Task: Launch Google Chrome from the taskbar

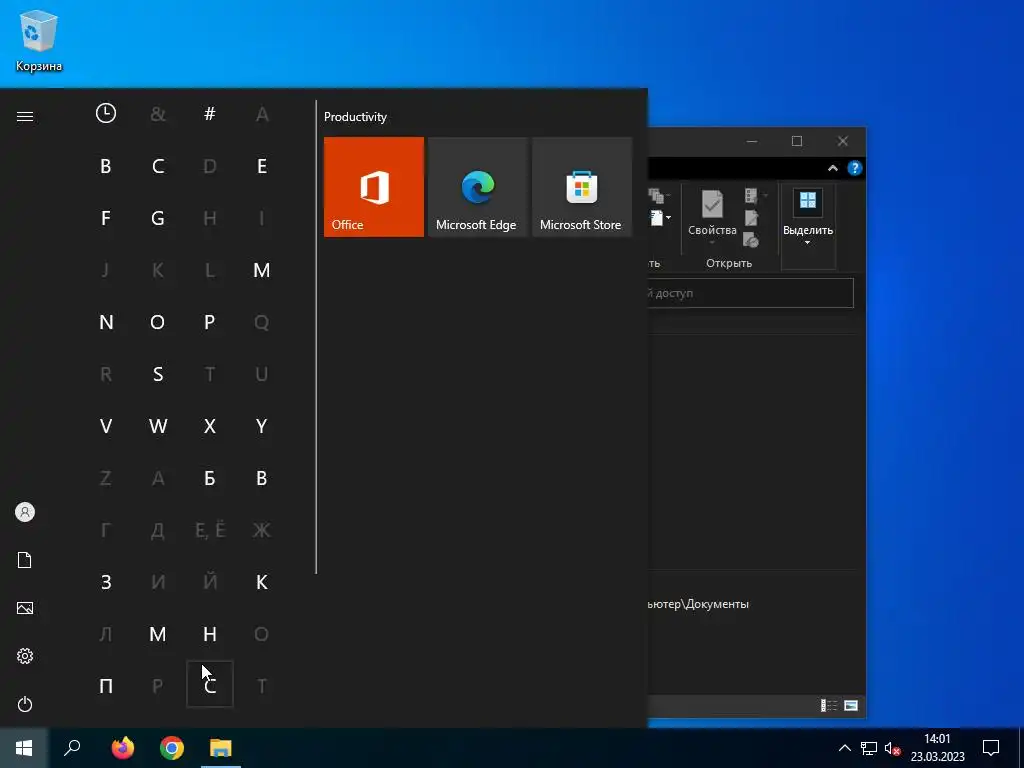Action: pos(172,748)
